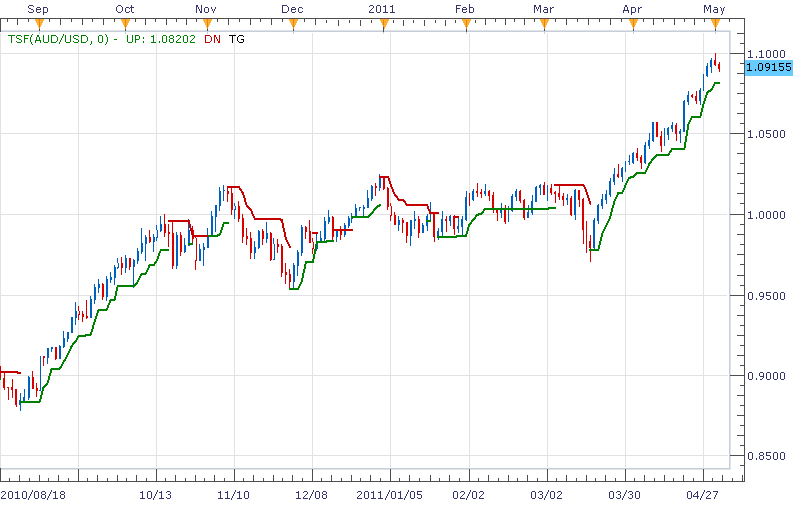Click the UP: 1.08202 value
Viewport: 801px width, 506px height.
161,39
